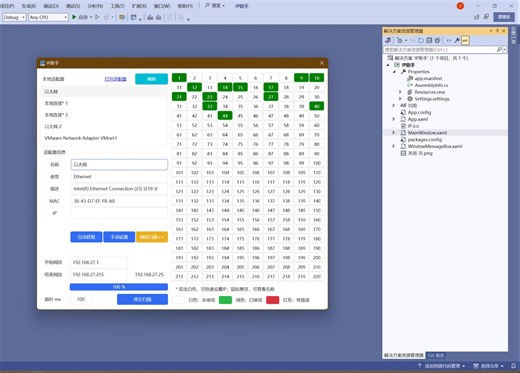Viewport: 520px width, 373px height.
Task: Click the live share icon at top right
Action: coord(477,17)
